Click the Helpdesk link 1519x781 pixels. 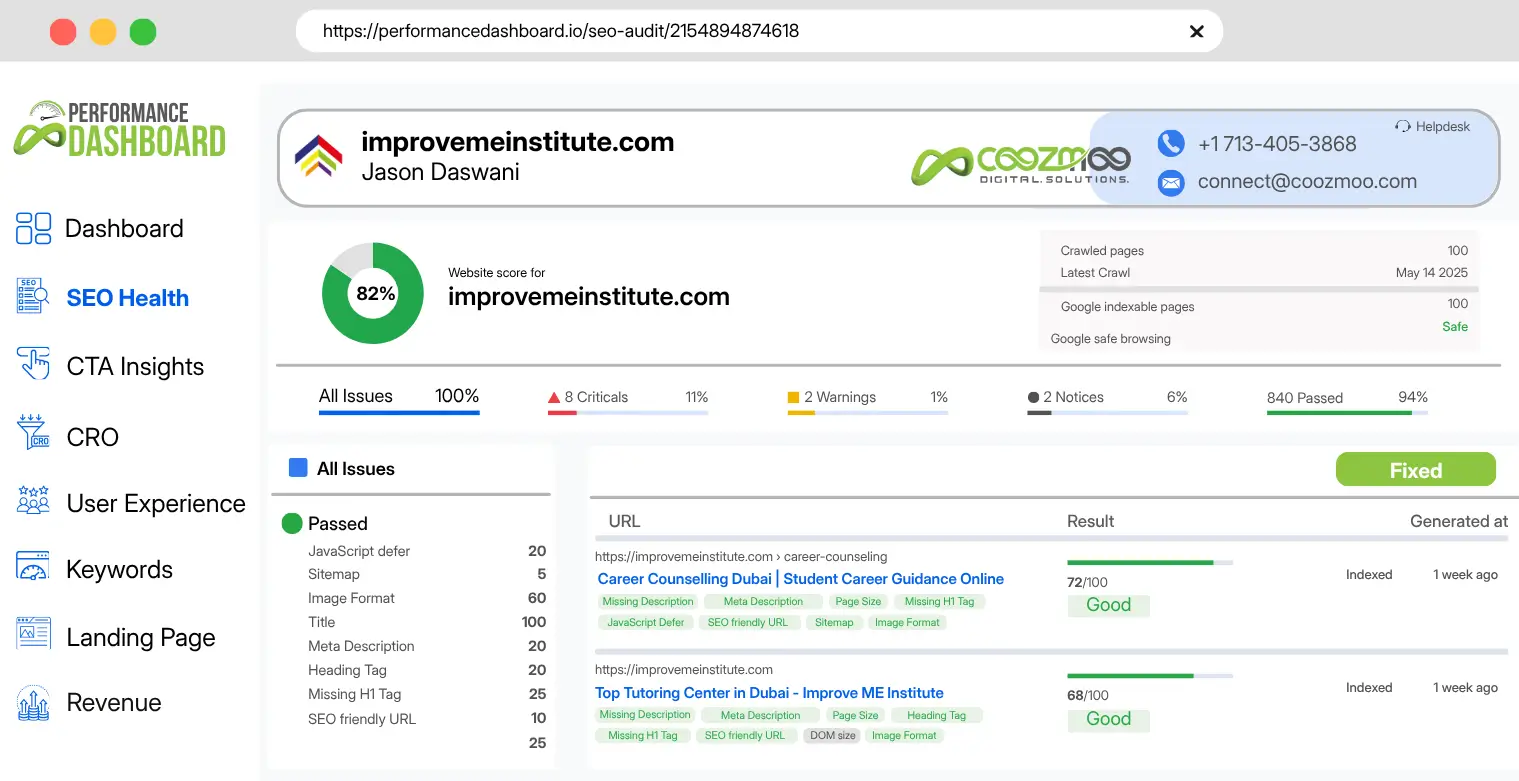1442,126
